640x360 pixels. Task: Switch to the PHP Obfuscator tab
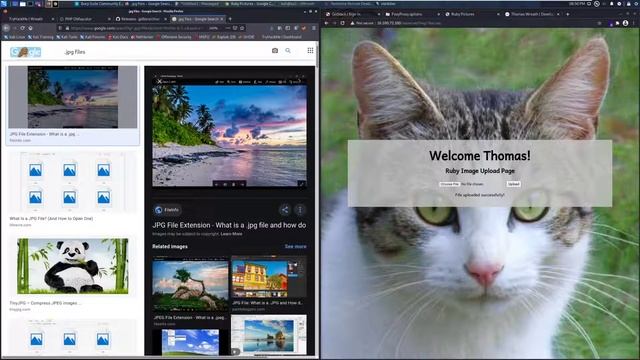point(84,19)
